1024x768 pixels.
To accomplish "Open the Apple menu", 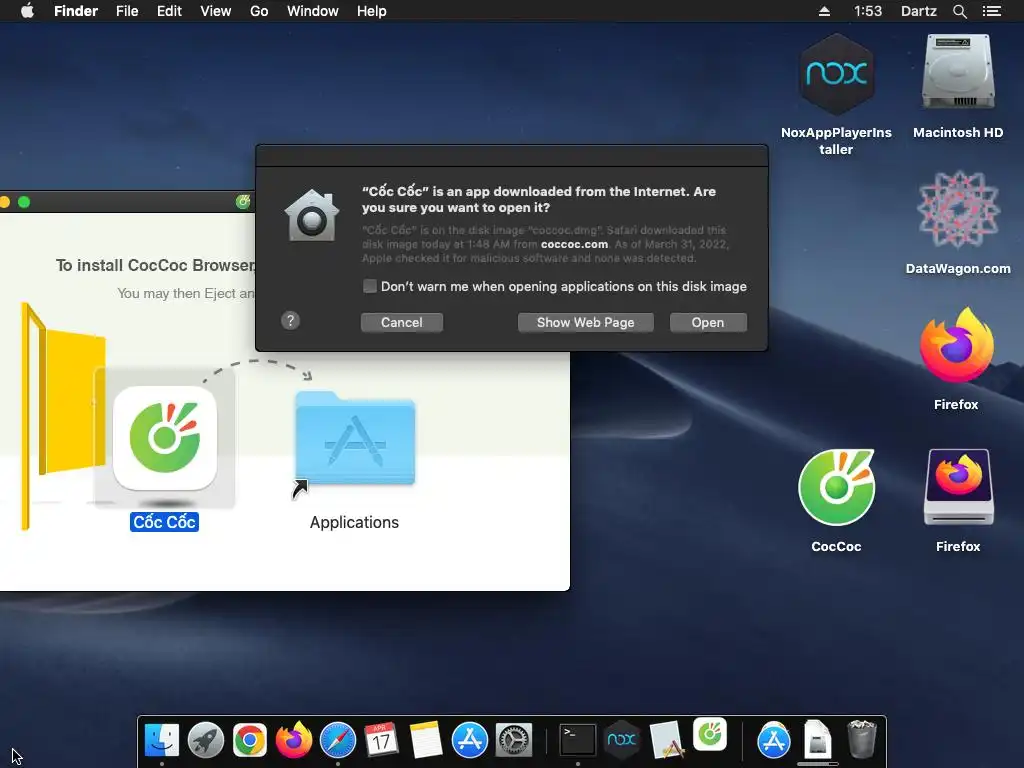I will coord(27,11).
